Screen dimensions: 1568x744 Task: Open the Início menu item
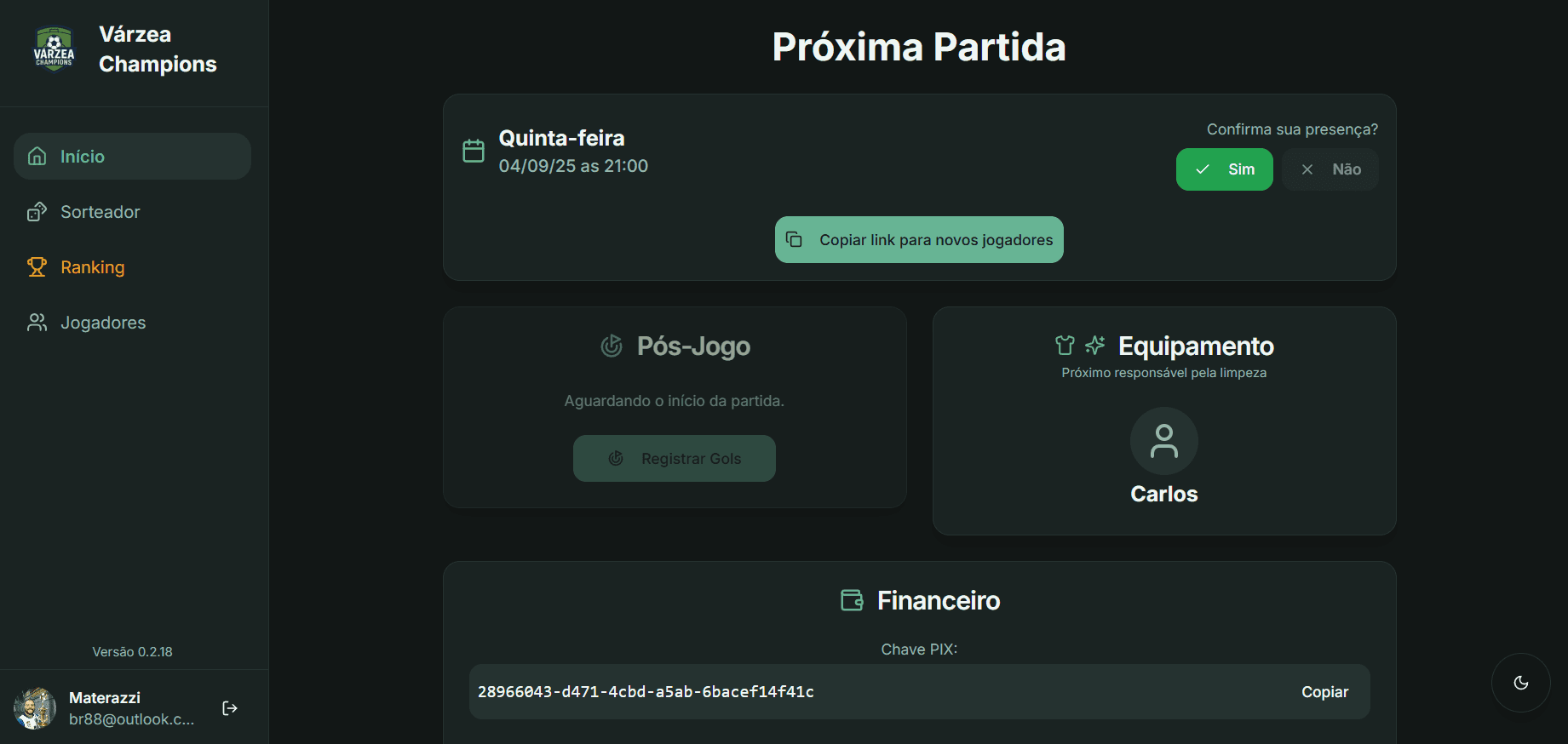click(x=132, y=157)
